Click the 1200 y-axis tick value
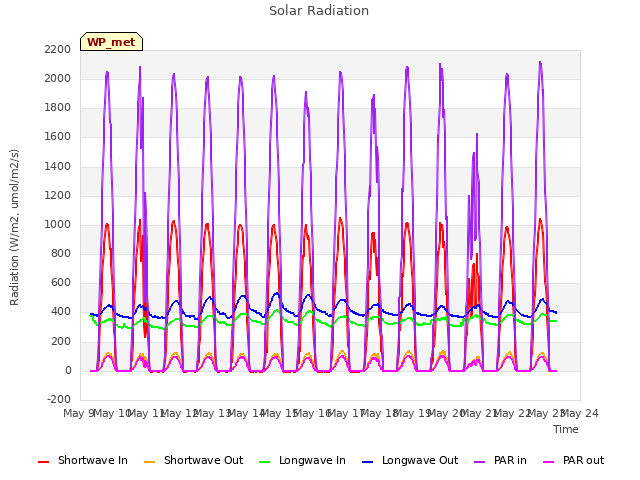 tap(58, 196)
